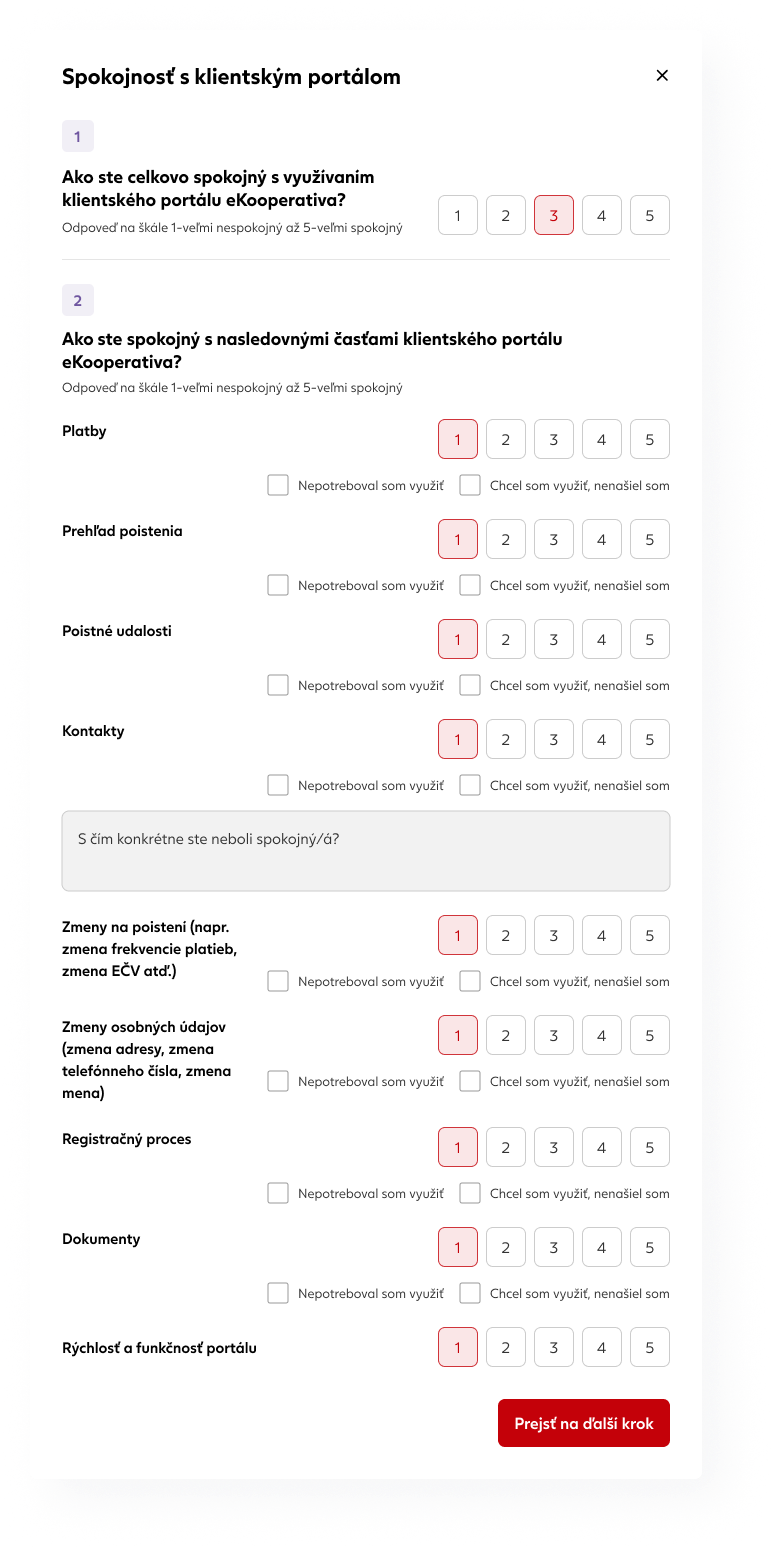Screen dimensions: 772x1549
Task: Focus the "S čím konkrétne ste neboli spokojný" textbox
Action: pyautogui.click(x=366, y=851)
